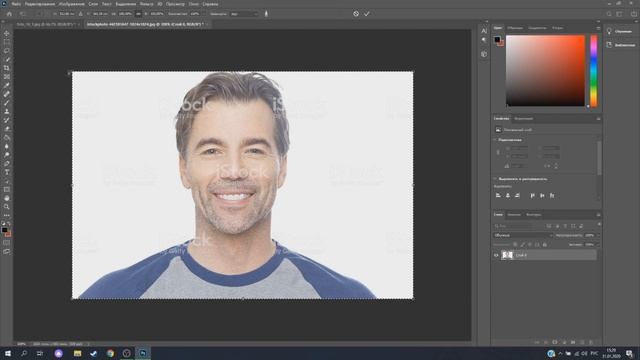This screenshot has width=640, height=360.
Task: Select the Path Selection tool
Action: (7, 181)
